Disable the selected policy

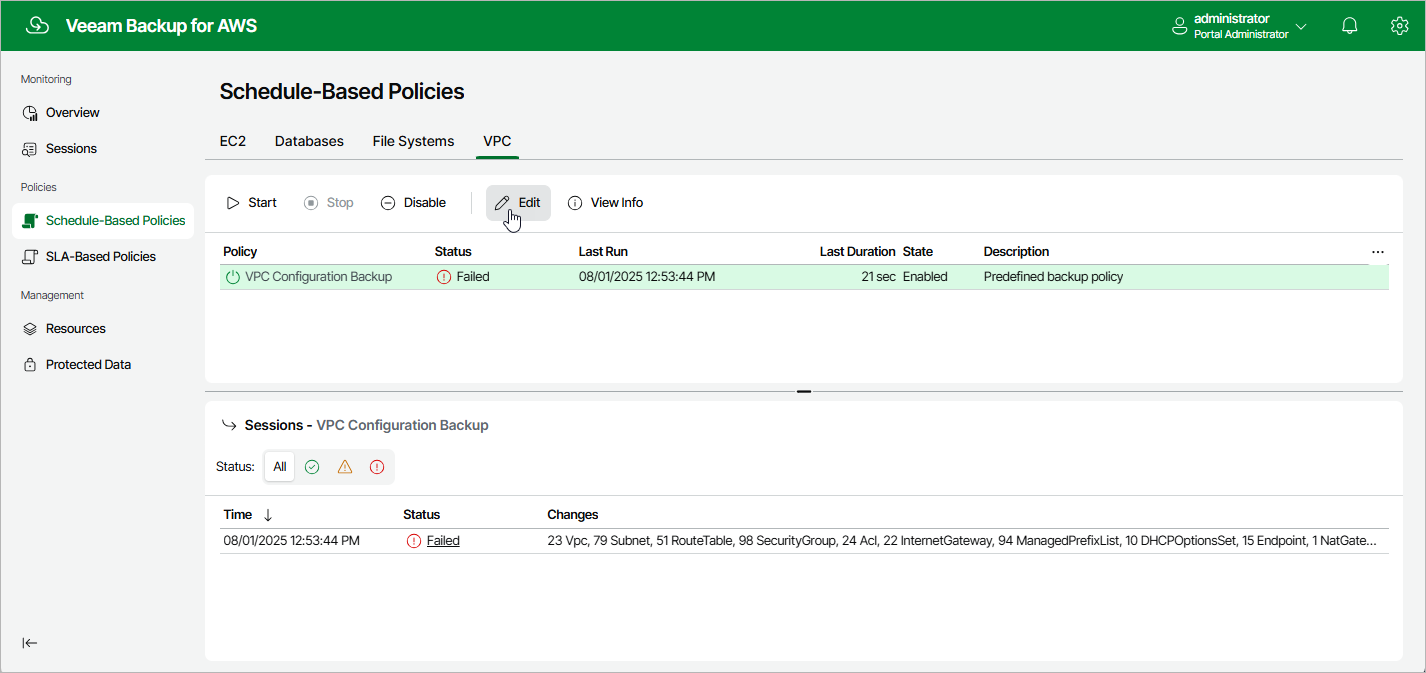click(x=413, y=203)
